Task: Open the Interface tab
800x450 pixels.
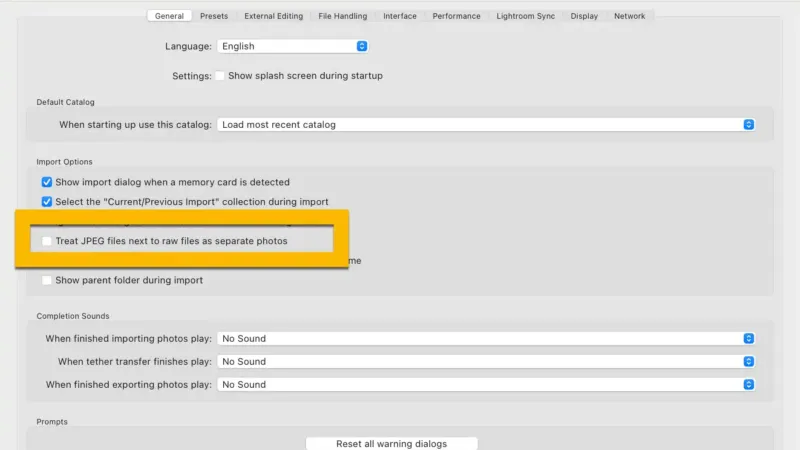Action: pyautogui.click(x=399, y=16)
